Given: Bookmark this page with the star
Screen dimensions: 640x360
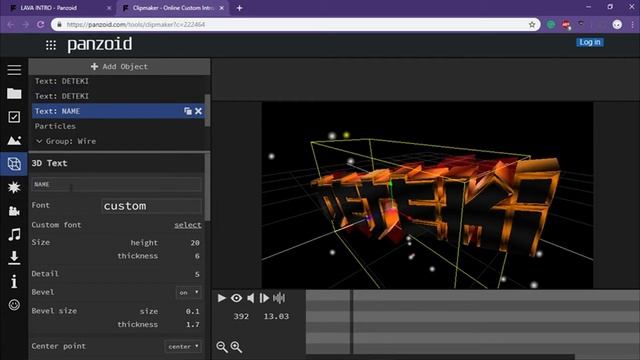Looking at the screenshot, I should point(532,24).
